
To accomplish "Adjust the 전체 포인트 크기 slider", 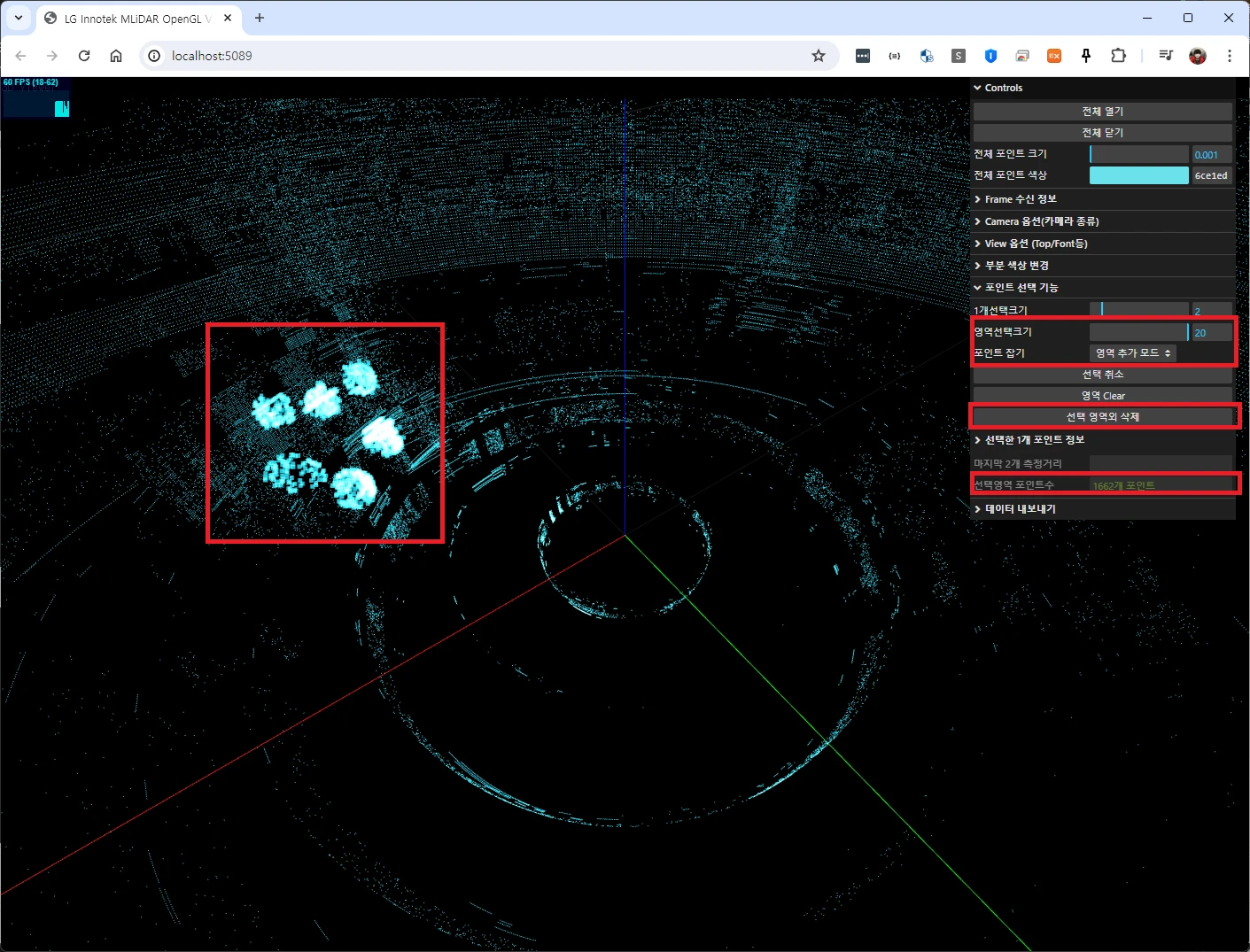I will pos(1139,154).
